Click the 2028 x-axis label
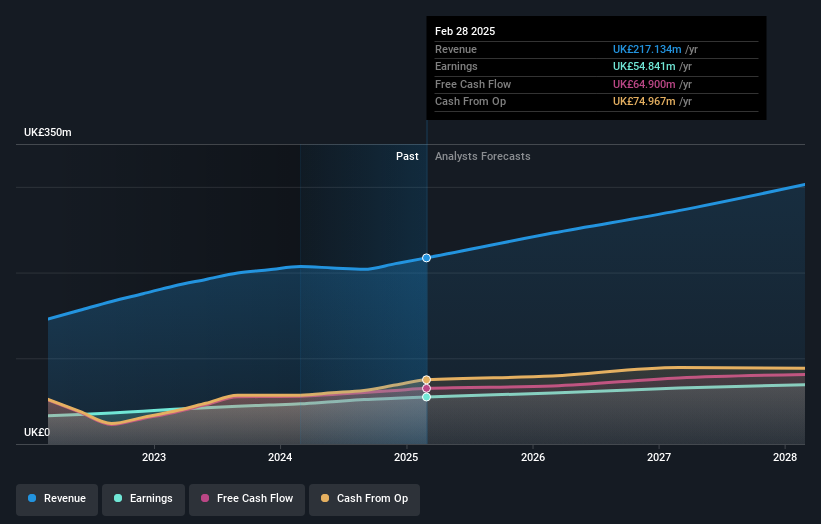Screen dimensions: 821x524 (785, 458)
